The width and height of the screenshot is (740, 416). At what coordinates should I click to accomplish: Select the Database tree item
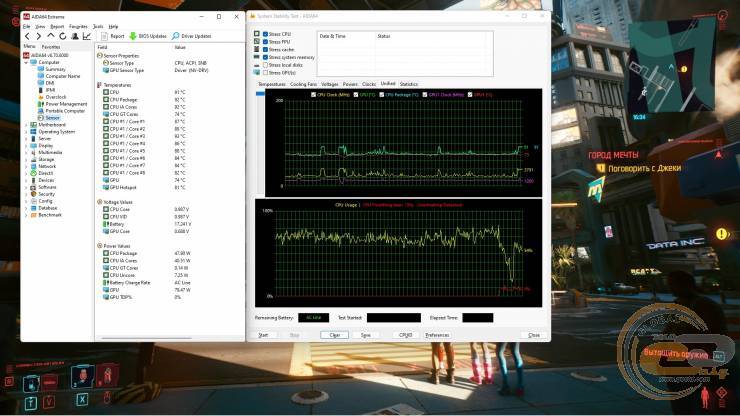48,208
